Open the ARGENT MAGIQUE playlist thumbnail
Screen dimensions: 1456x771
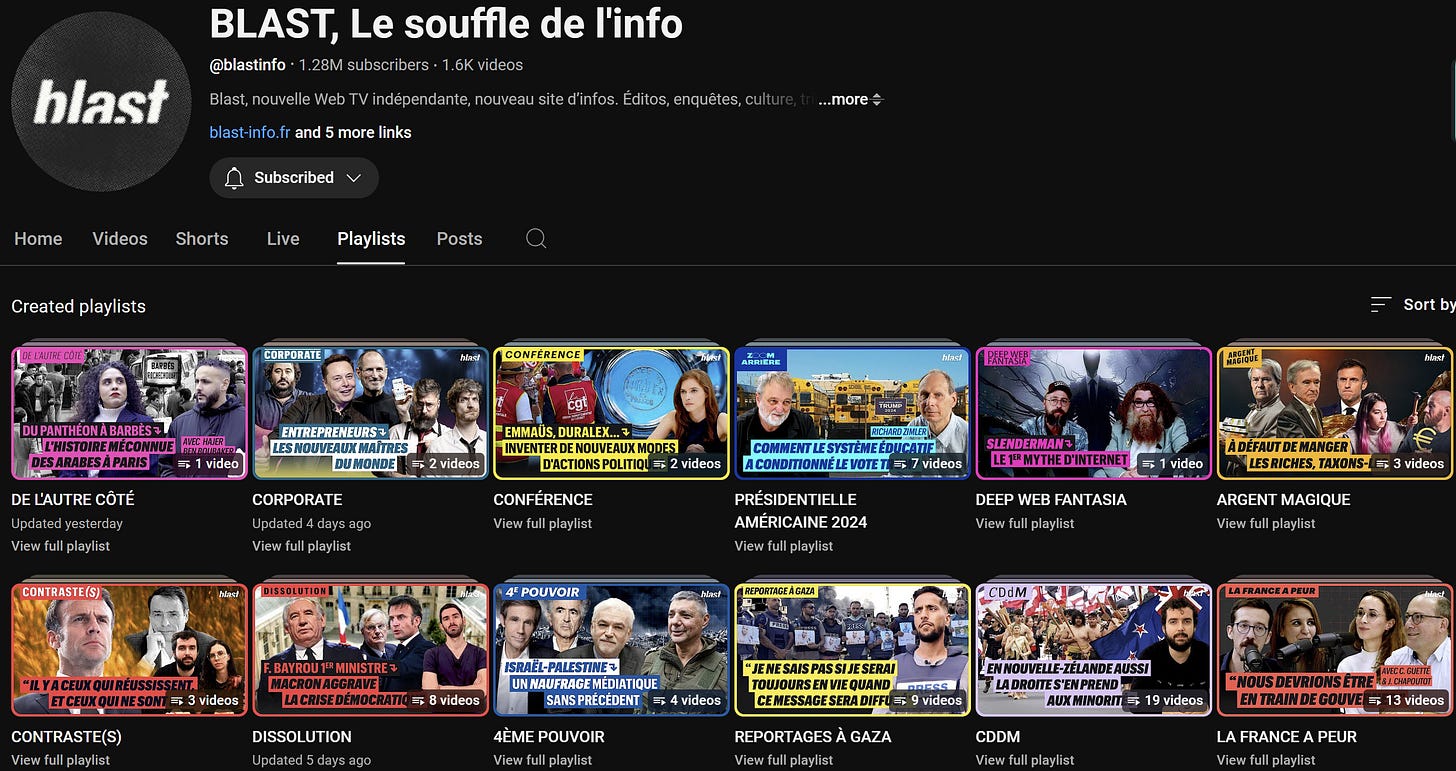point(1334,413)
